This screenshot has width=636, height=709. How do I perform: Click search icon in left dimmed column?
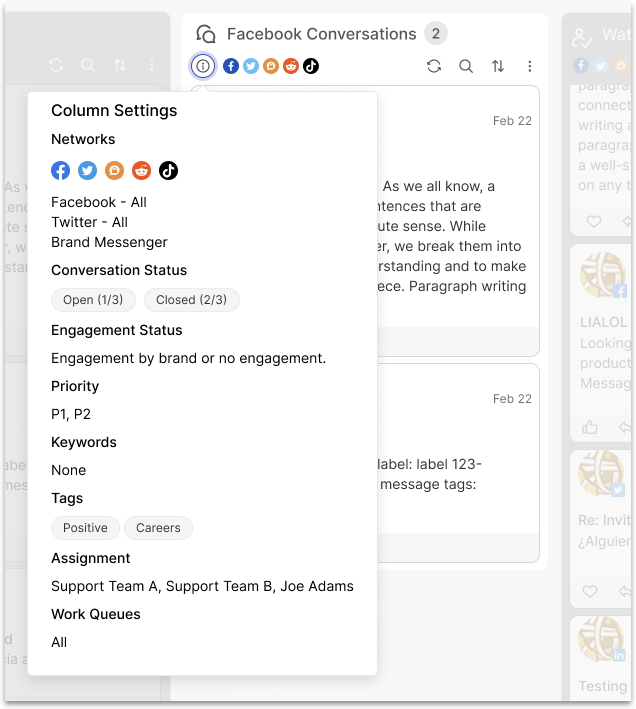click(88, 65)
